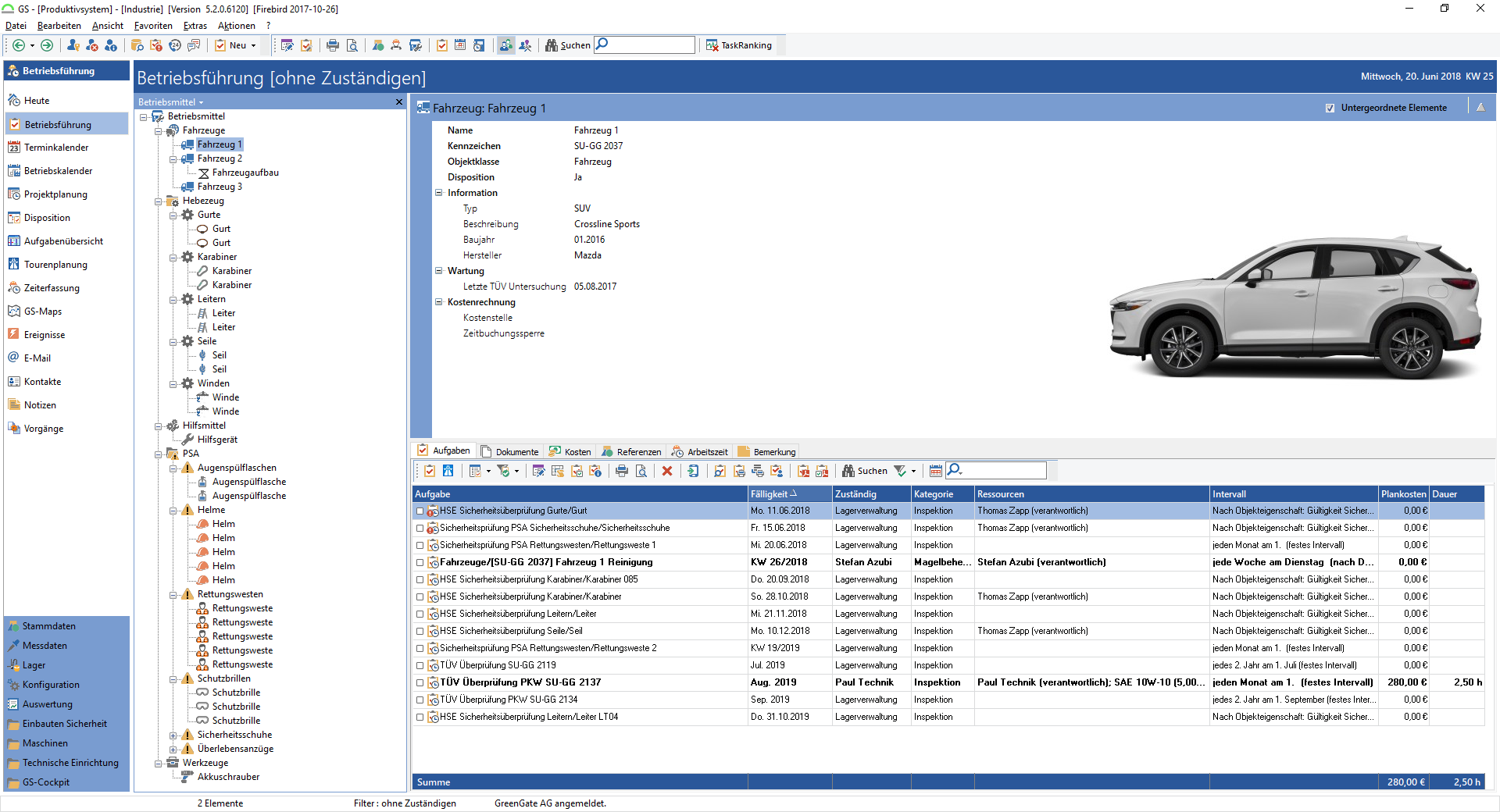This screenshot has width=1500, height=812.
Task: Open Terminkalender from the left navigation
Action: pos(55,148)
